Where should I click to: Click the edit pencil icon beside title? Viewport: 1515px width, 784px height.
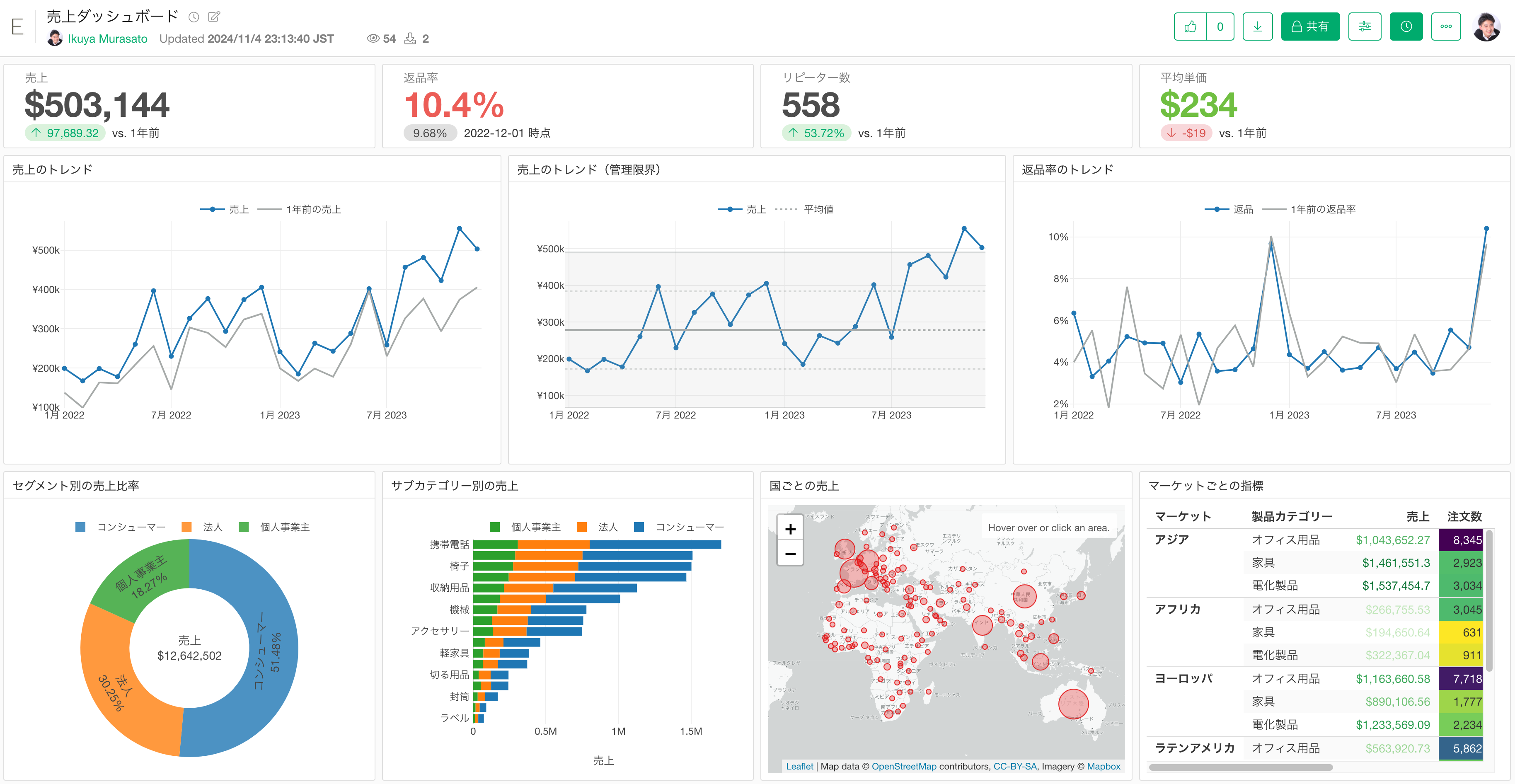tap(215, 17)
